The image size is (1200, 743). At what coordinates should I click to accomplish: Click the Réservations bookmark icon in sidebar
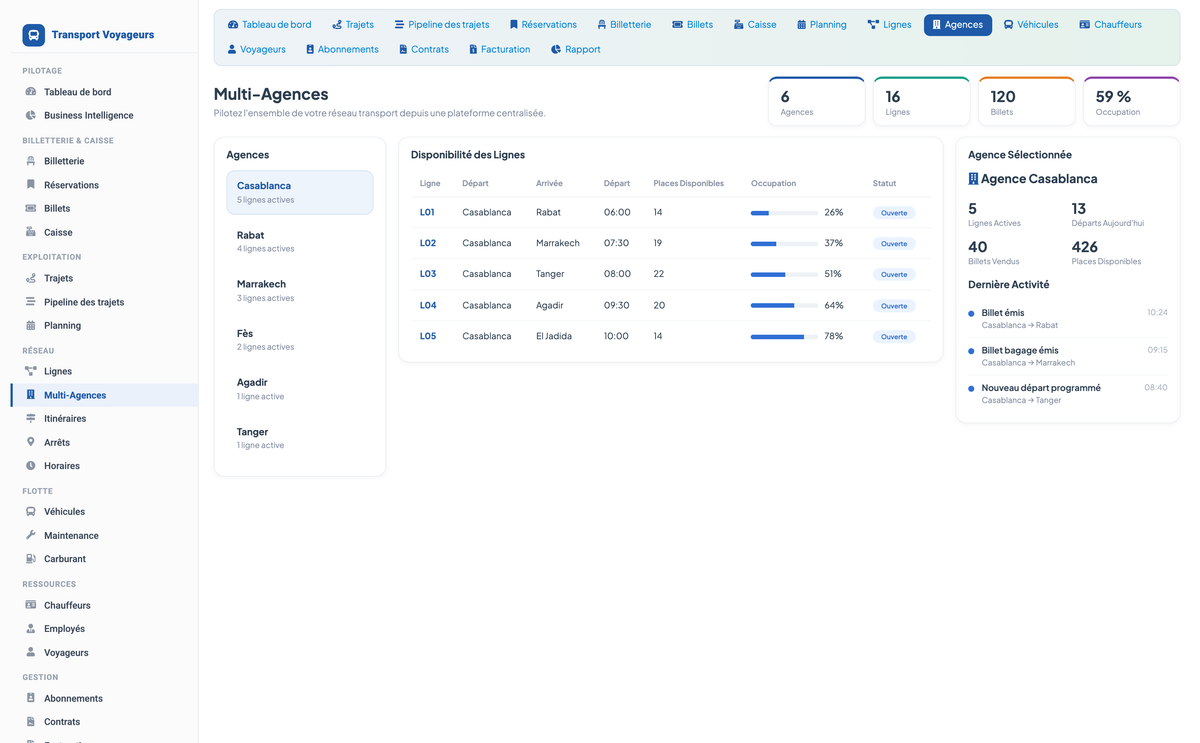(31, 185)
